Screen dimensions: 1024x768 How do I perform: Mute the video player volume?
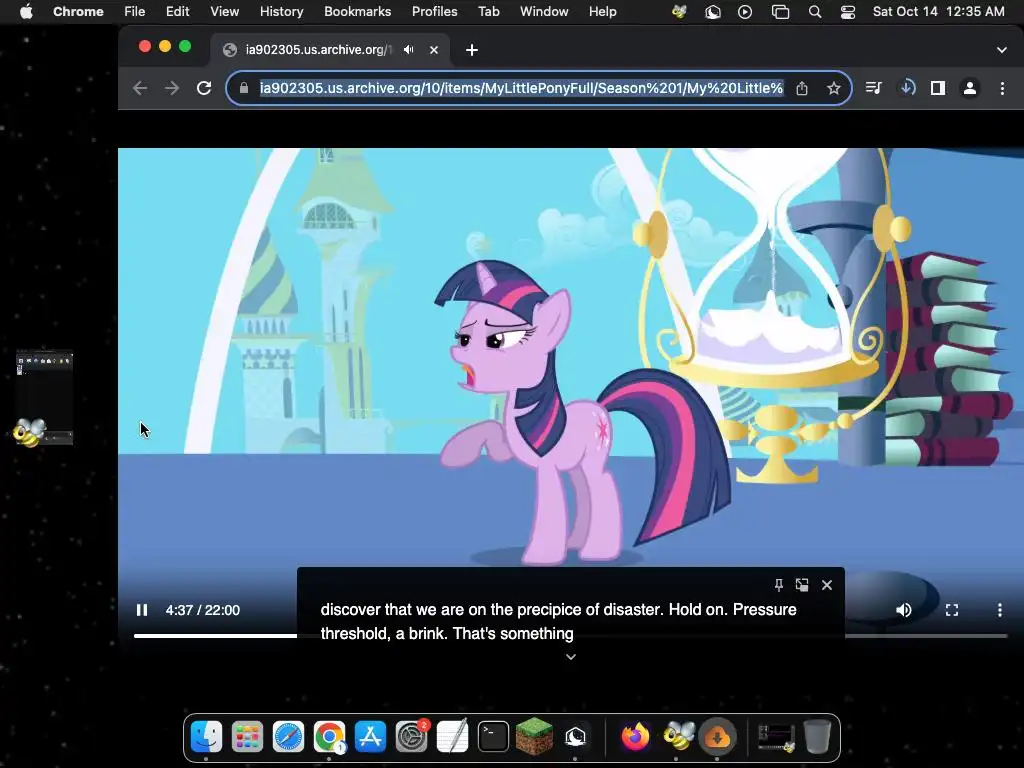coord(903,610)
